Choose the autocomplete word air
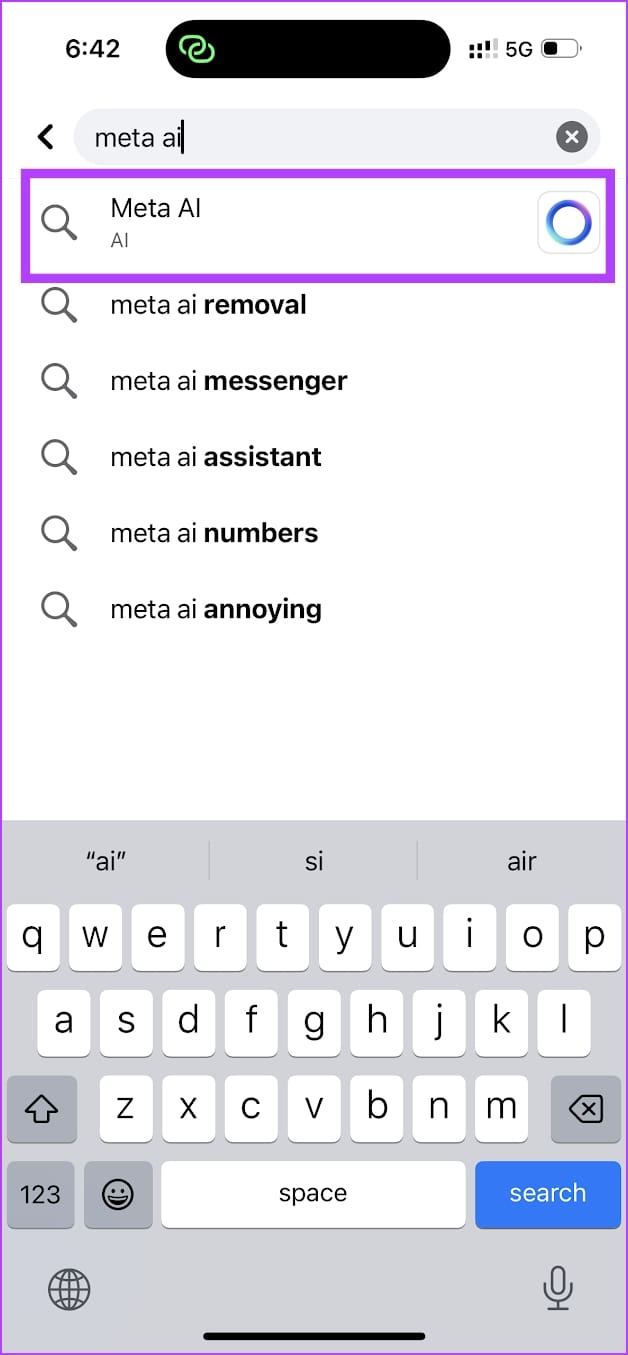The height and width of the screenshot is (1355, 628). tap(522, 861)
